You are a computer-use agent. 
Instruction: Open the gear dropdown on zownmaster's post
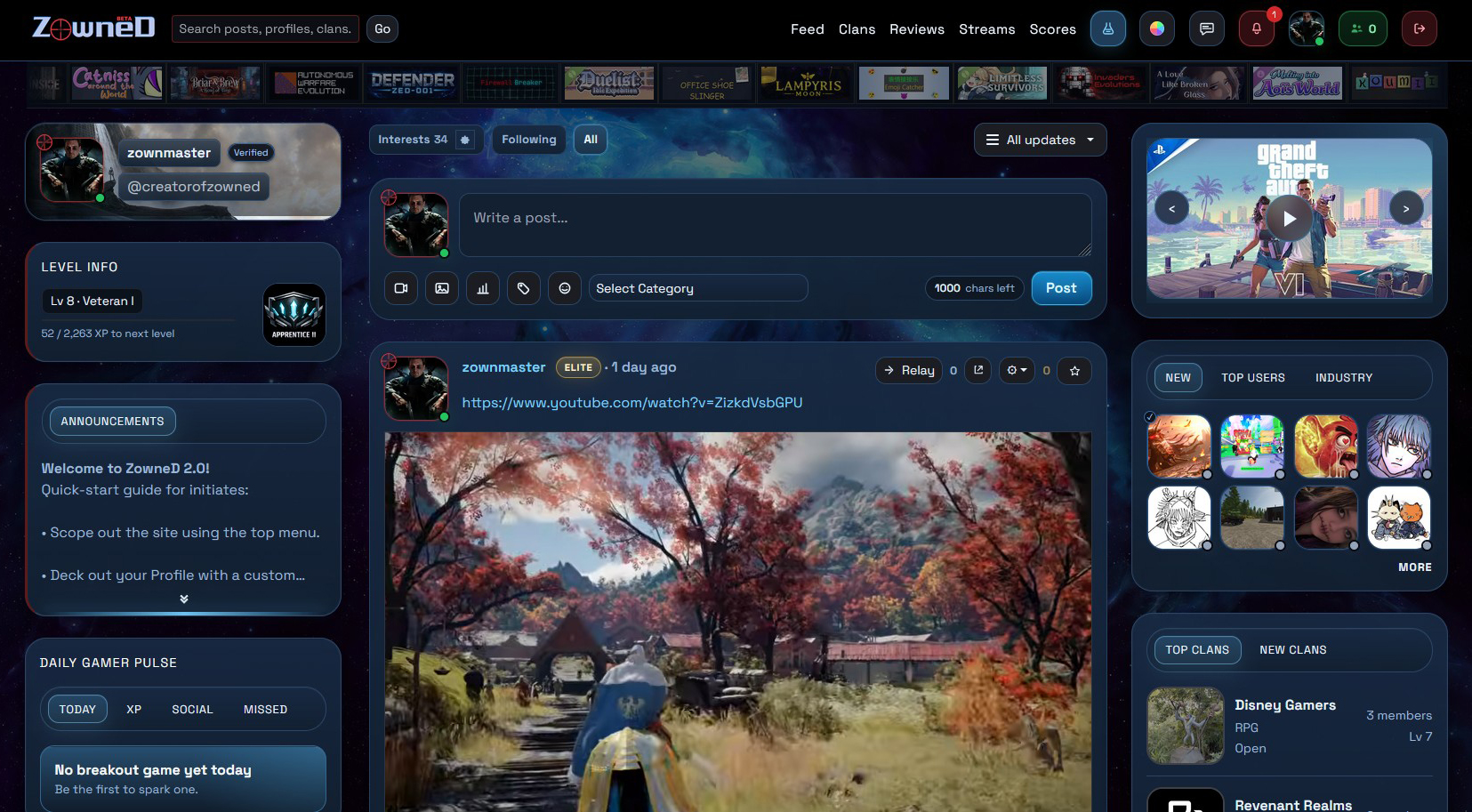(1017, 370)
